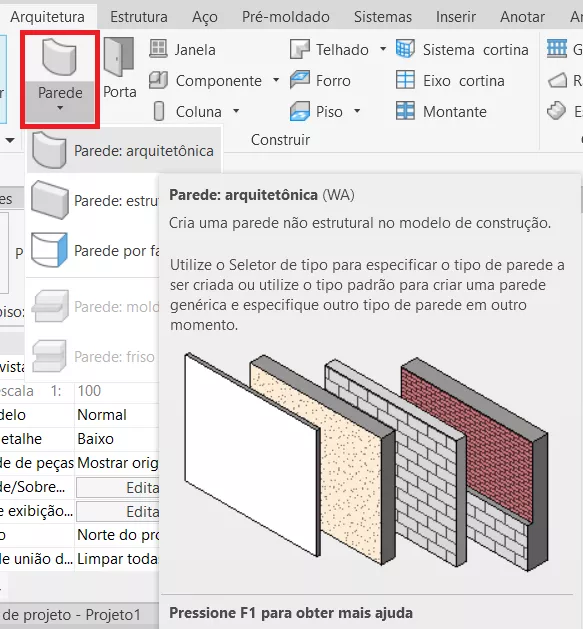The width and height of the screenshot is (583, 629).
Task: Click the Norte do projeto orientation value
Action: 117,535
